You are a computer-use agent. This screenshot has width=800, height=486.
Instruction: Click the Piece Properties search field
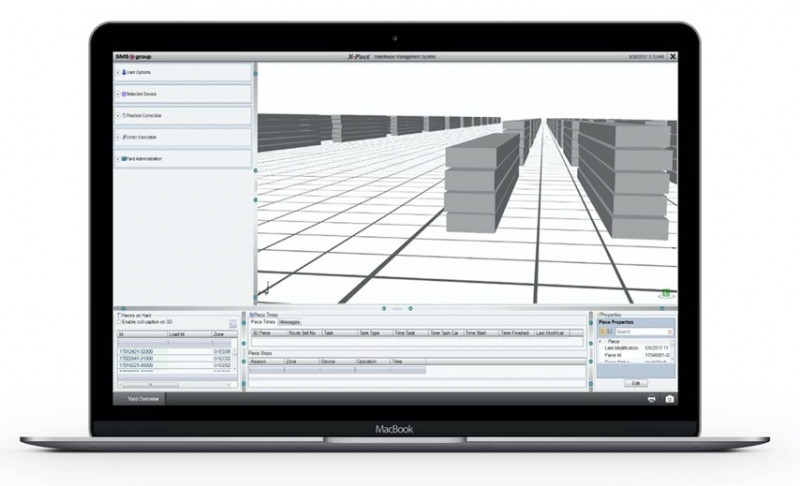click(640, 331)
